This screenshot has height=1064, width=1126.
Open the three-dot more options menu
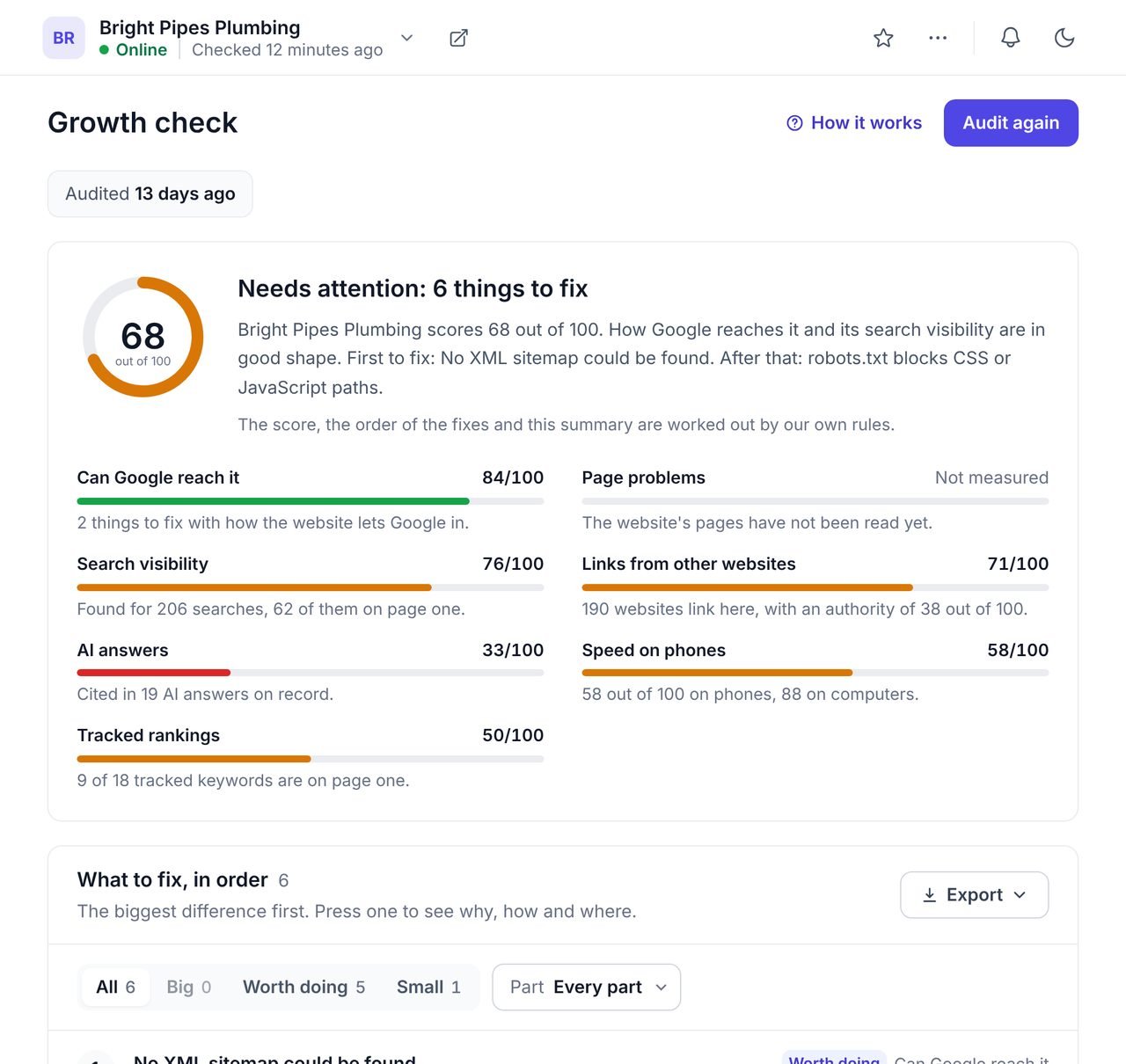point(938,38)
